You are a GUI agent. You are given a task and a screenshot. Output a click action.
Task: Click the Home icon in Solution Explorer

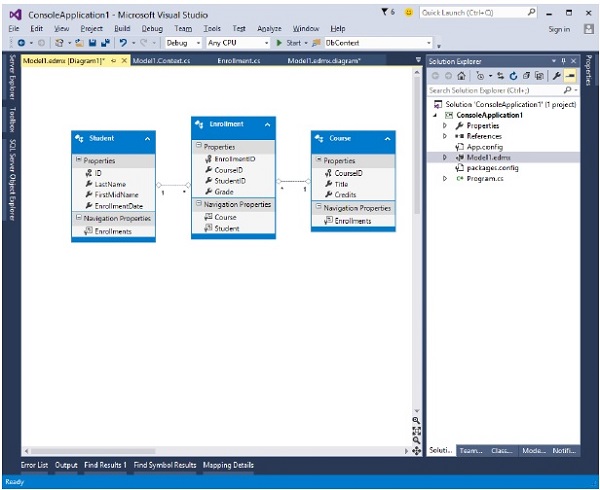coord(461,76)
